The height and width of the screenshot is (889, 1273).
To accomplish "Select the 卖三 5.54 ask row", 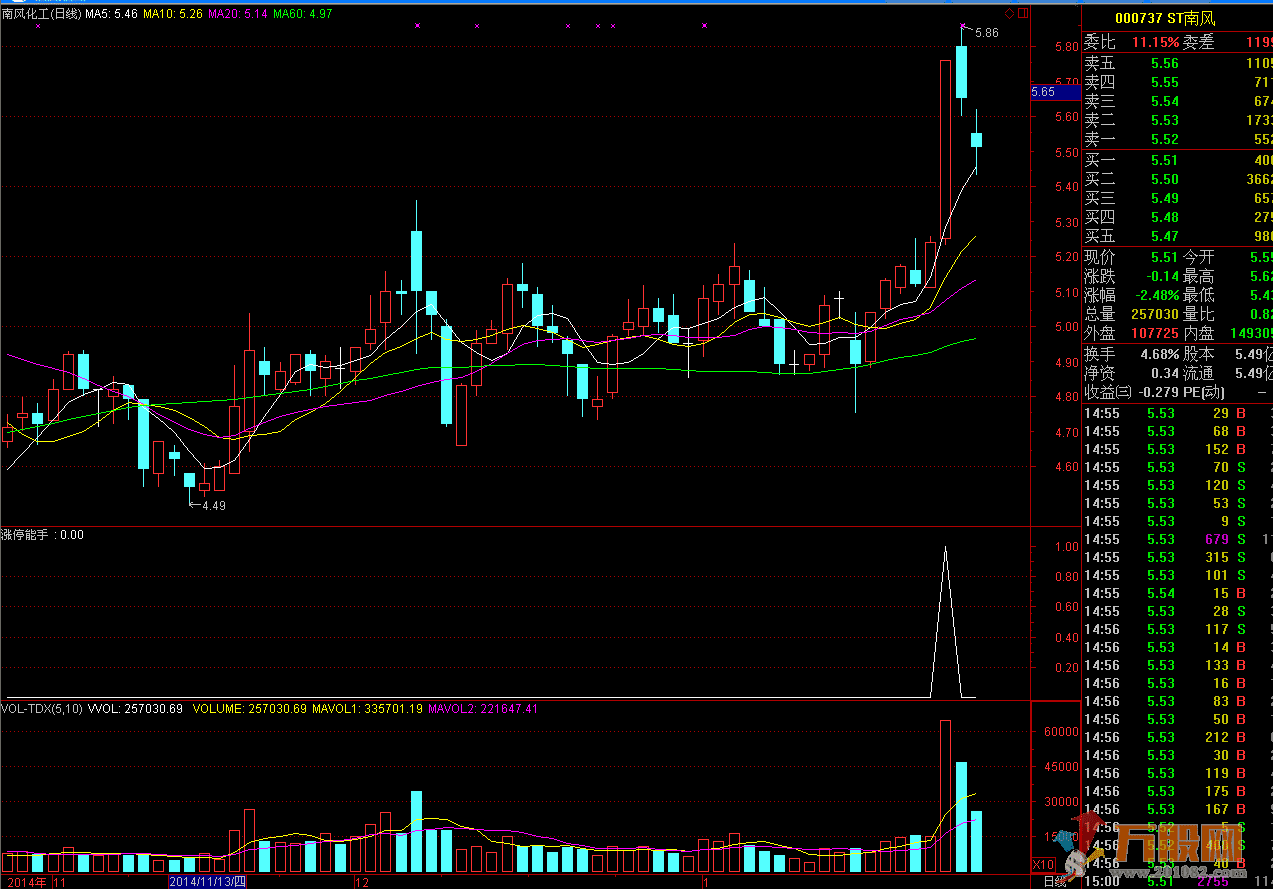I will point(1178,101).
